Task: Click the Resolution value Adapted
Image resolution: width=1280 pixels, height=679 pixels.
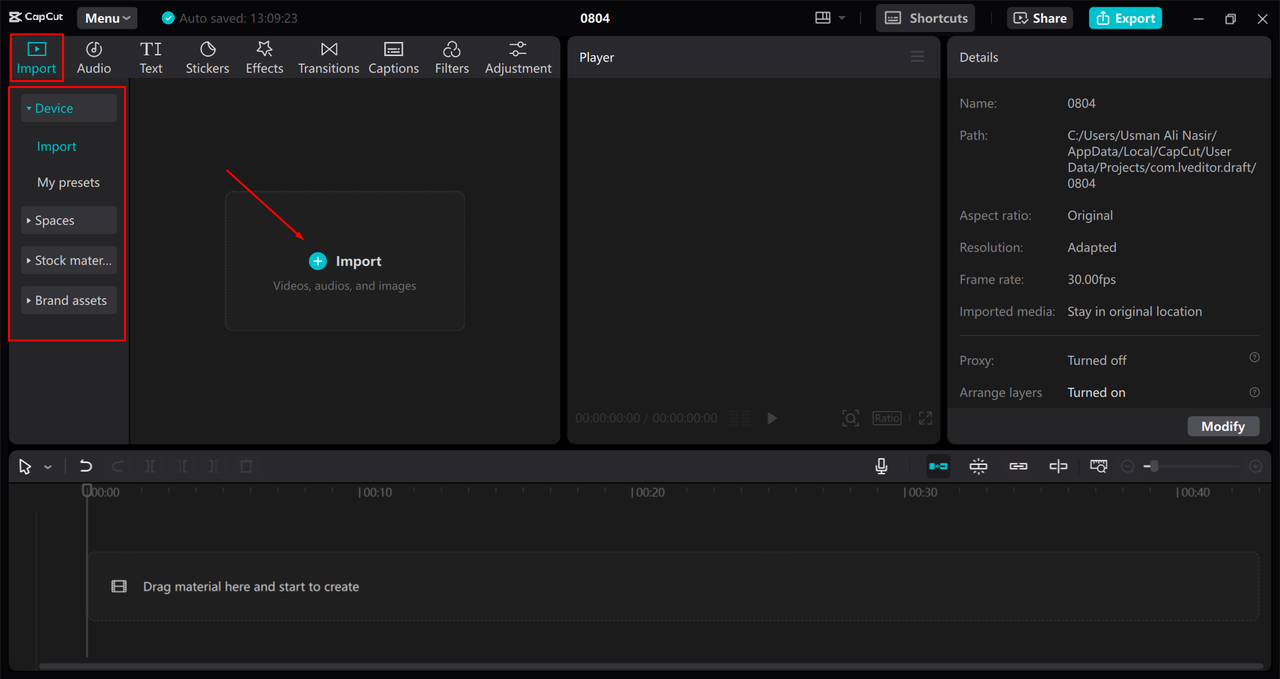Action: pos(1092,247)
